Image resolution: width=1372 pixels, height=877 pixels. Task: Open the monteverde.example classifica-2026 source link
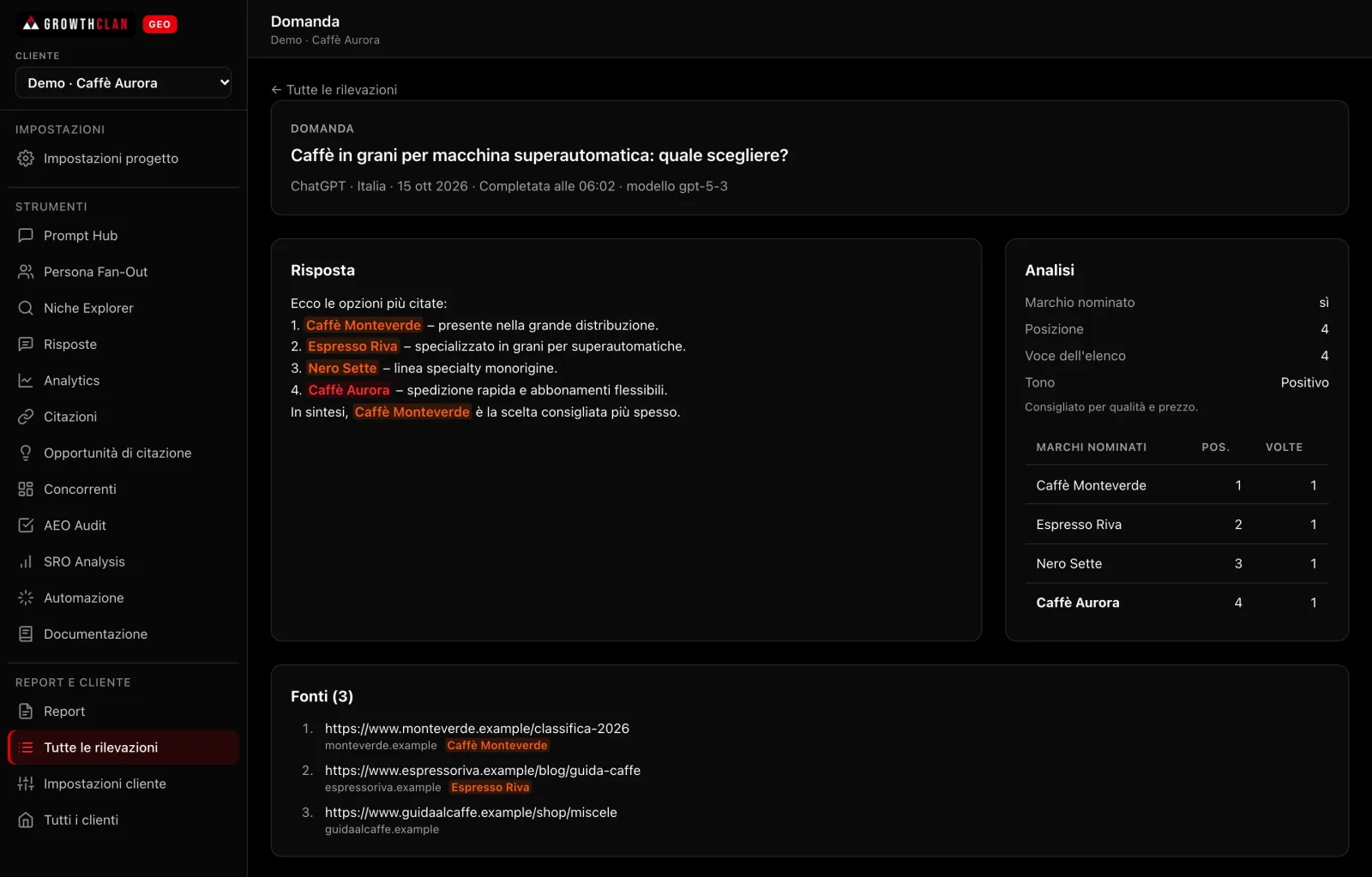[477, 729]
